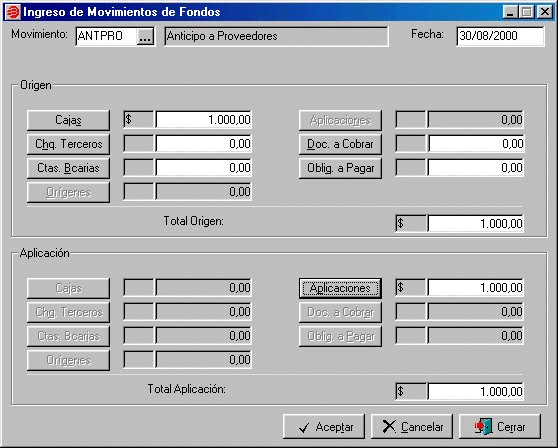
Task: Click the Cajas amount field showing 1.000,00
Action: click(x=204, y=120)
